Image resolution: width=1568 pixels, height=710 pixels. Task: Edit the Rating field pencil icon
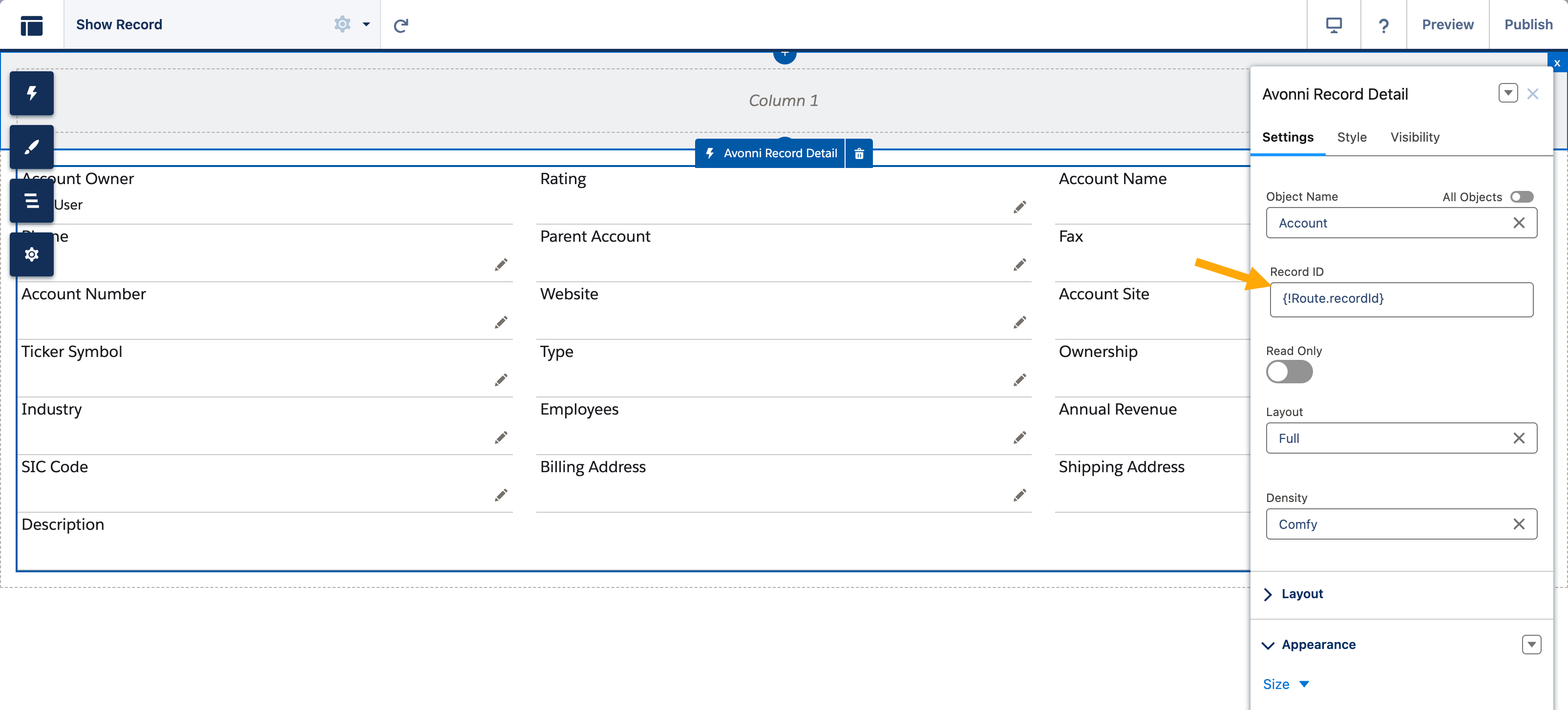click(x=1019, y=208)
